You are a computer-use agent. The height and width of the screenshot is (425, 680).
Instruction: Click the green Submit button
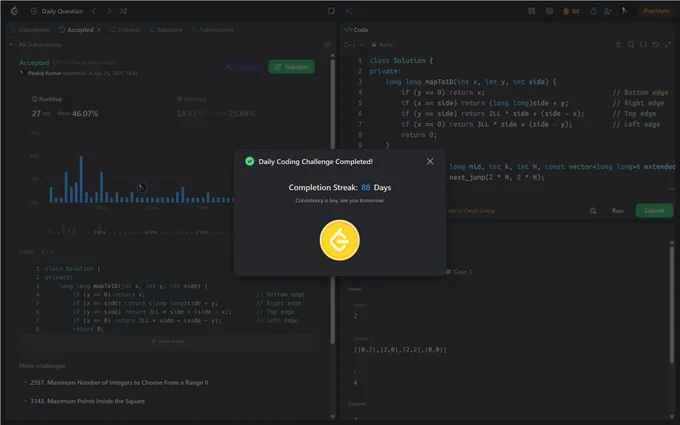click(654, 211)
